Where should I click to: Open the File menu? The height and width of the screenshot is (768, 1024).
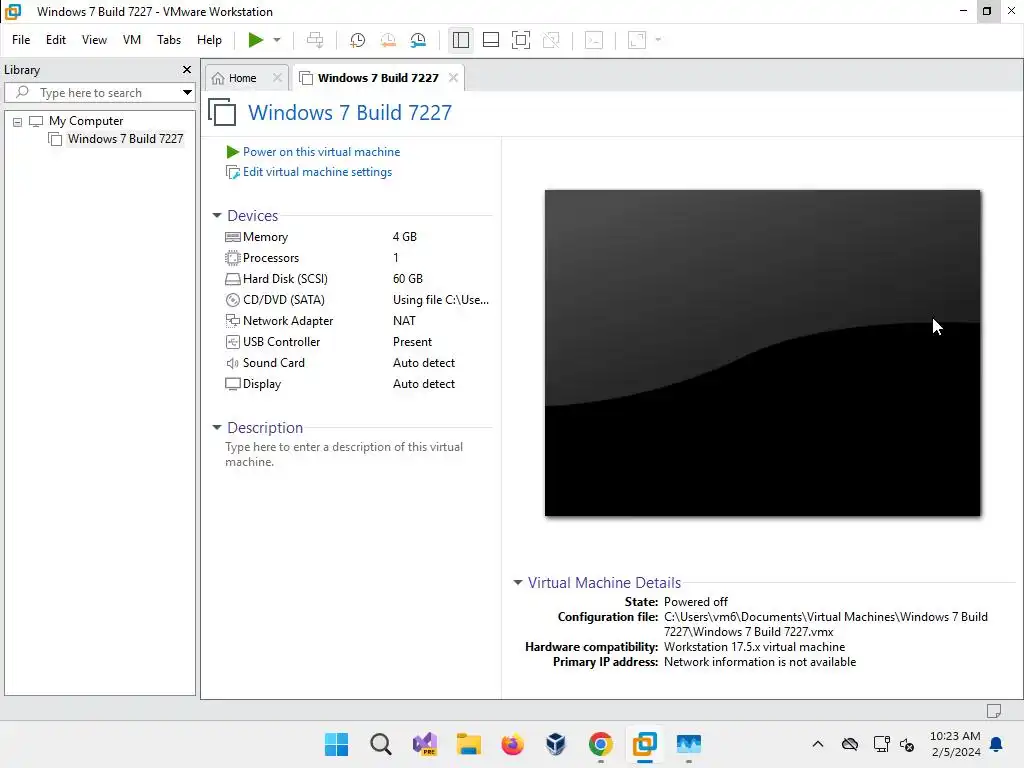point(21,40)
